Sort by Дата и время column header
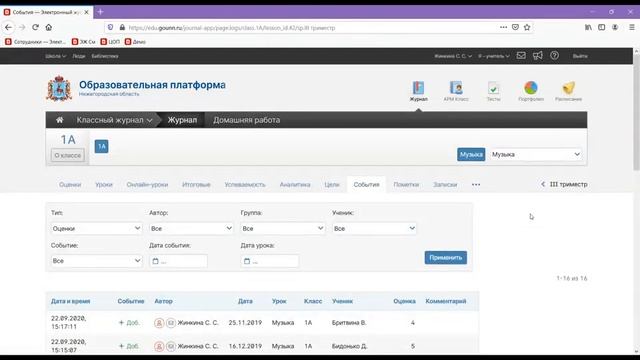 (70, 301)
